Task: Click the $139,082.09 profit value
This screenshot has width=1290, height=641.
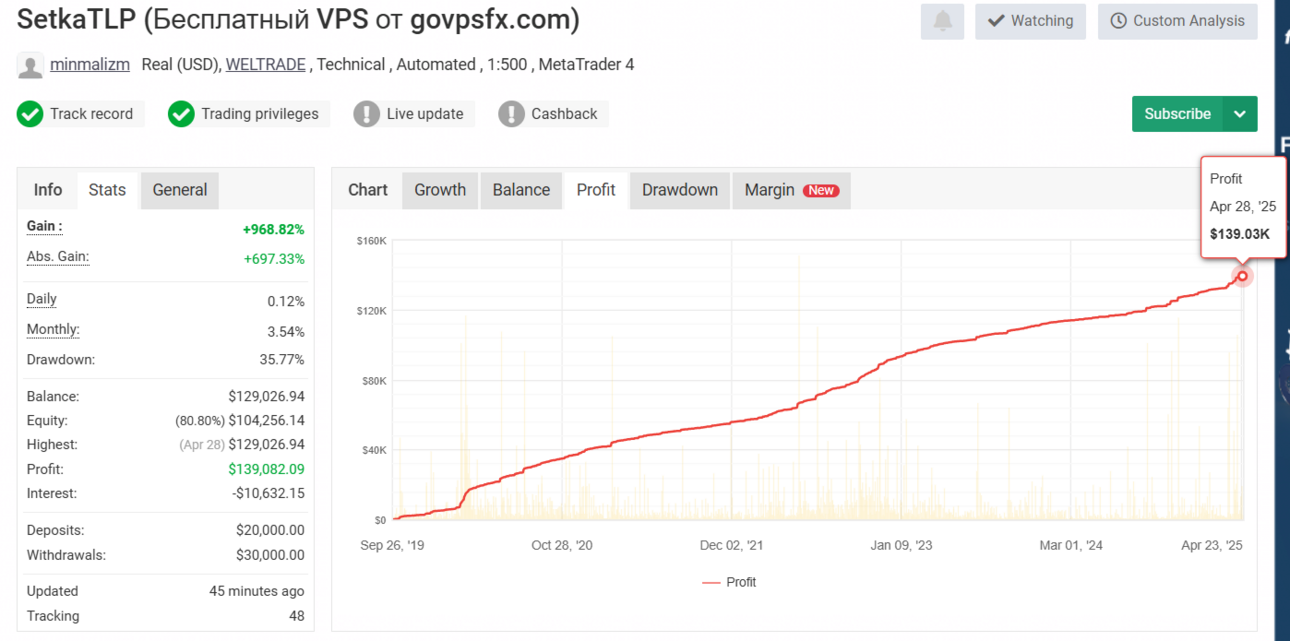Action: (266, 469)
